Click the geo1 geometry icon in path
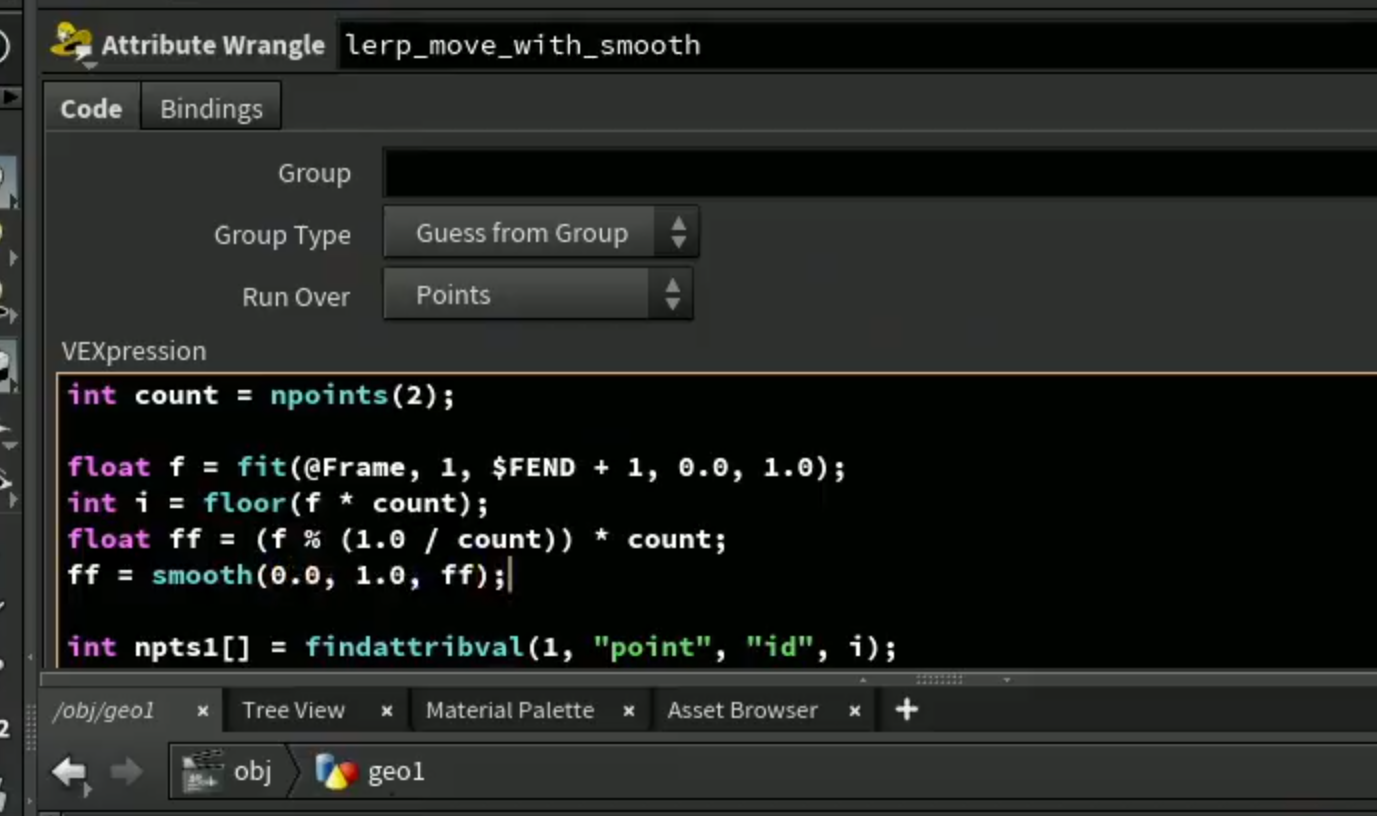The width and height of the screenshot is (1377, 816). tap(335, 772)
